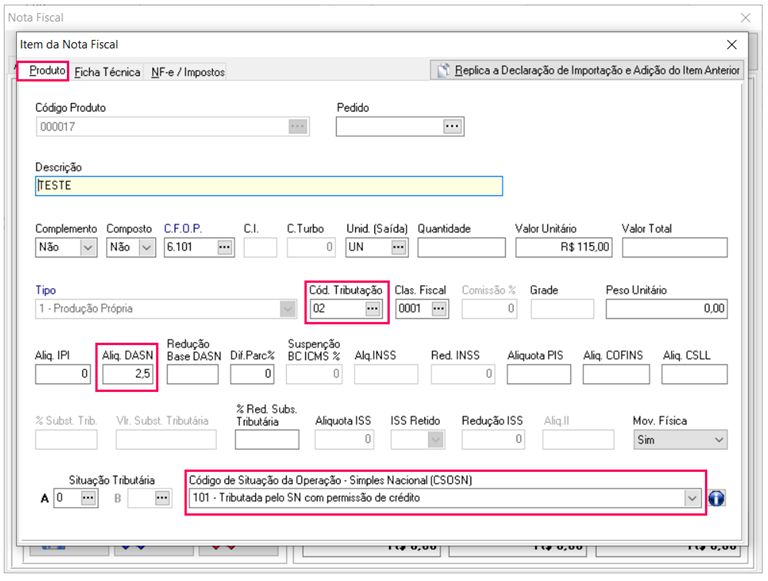Open the NF-e / Impostos tab
Viewport: 768px width, 581px height.
[x=188, y=72]
